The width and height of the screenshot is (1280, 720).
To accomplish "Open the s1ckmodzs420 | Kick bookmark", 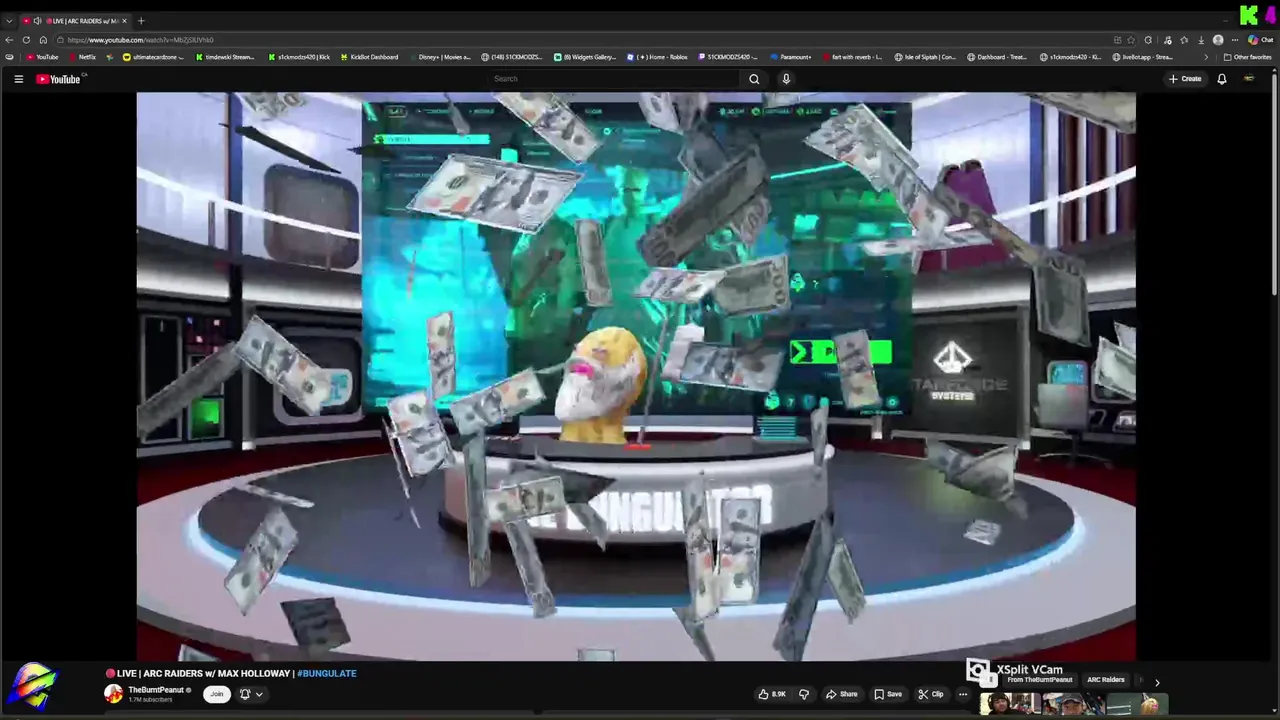I will [x=299, y=57].
